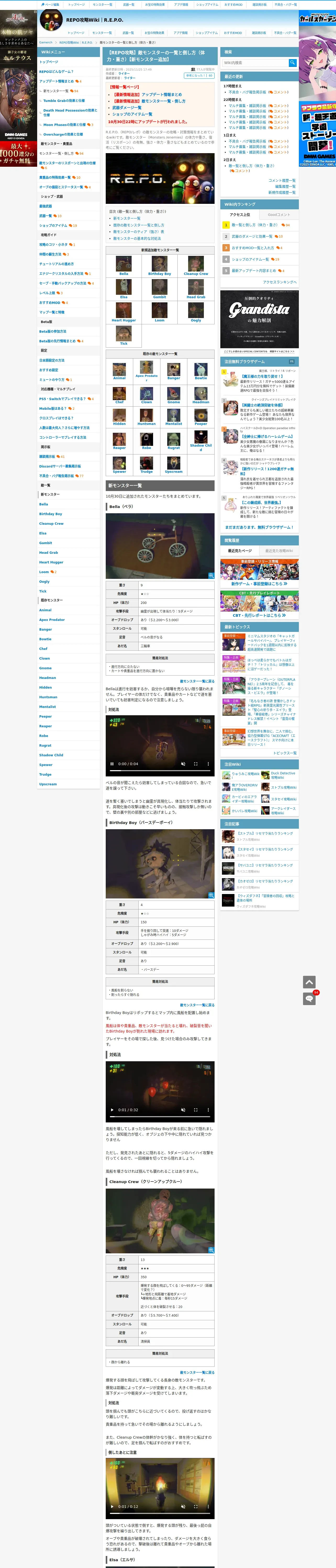Open fullscreen on the Bella video

196,764
